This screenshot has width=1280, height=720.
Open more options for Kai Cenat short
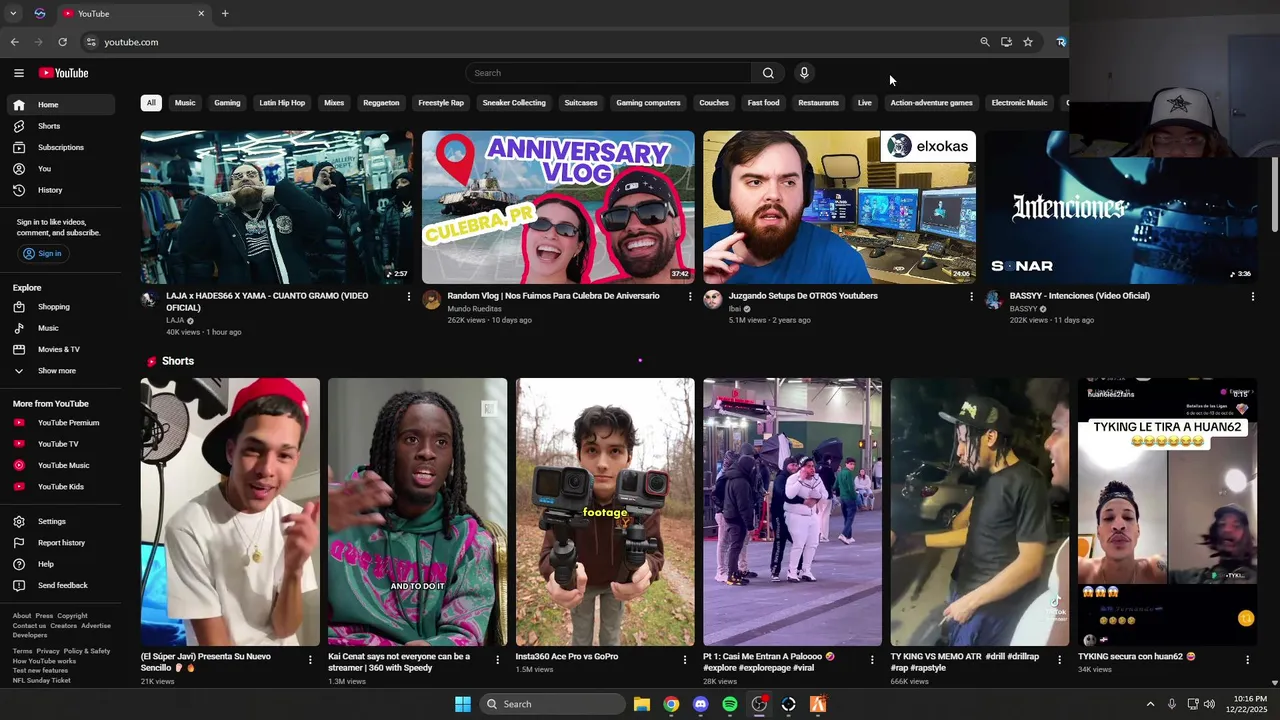pos(497,660)
